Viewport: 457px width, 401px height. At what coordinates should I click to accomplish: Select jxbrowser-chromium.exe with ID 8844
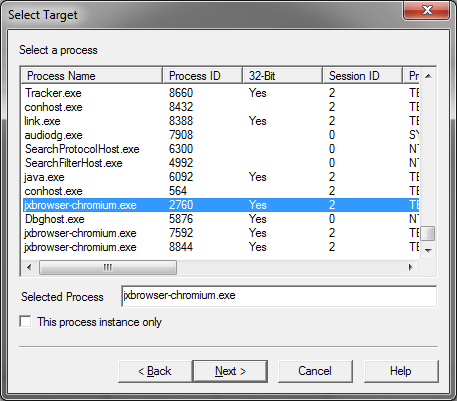click(220, 247)
